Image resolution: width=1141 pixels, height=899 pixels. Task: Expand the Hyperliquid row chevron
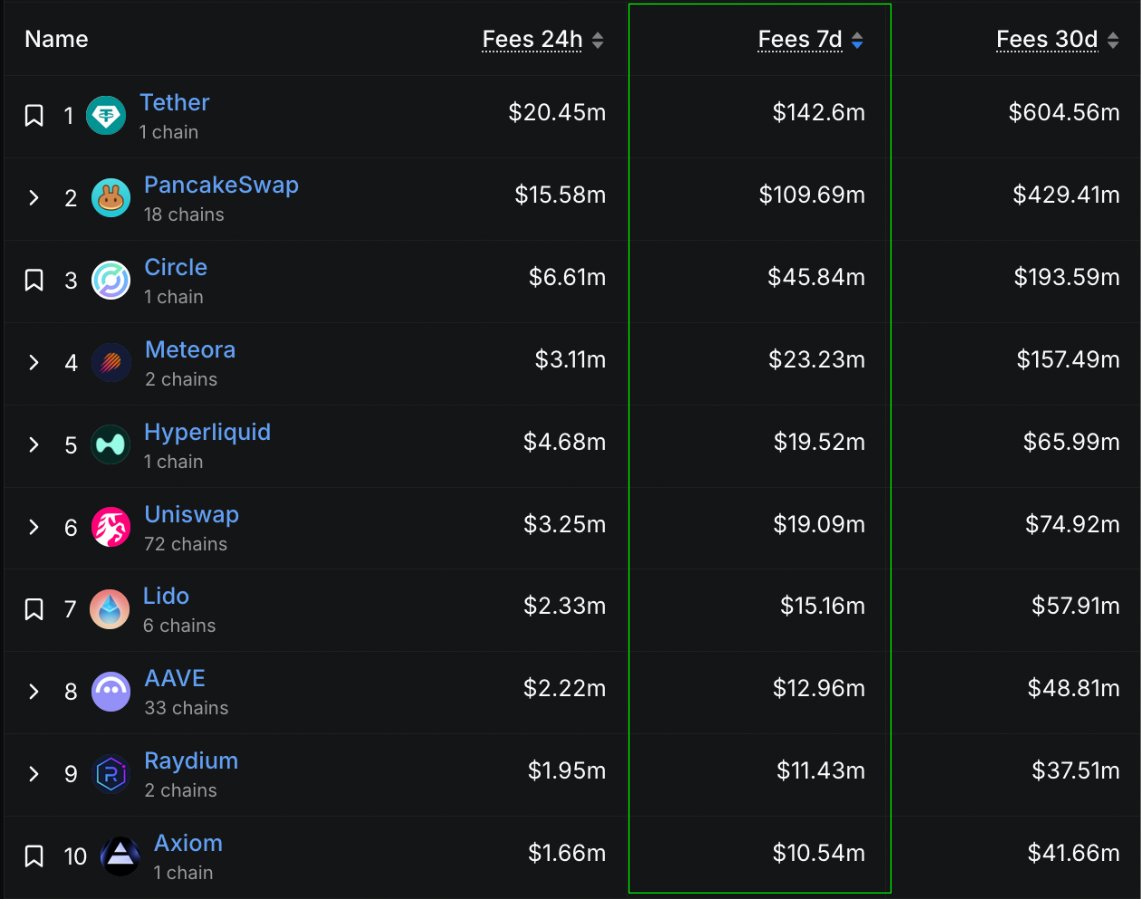tap(33, 444)
